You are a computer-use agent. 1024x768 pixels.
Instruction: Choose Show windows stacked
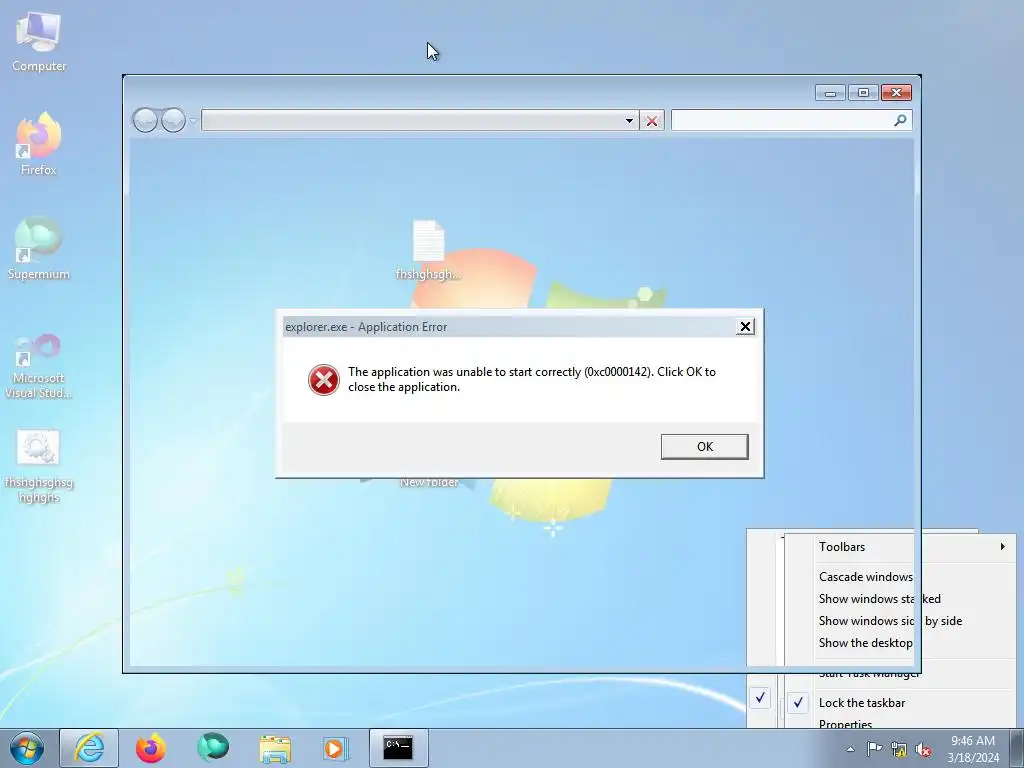(901, 599)
